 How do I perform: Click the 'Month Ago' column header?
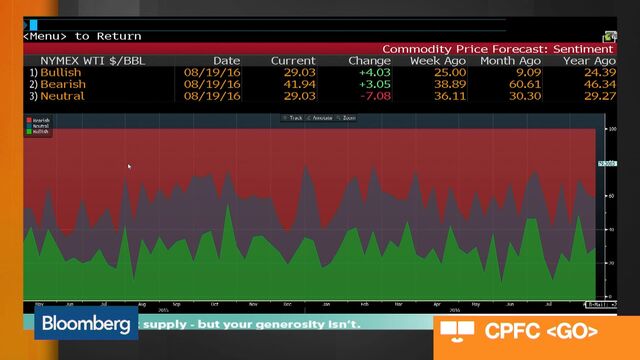(511, 61)
